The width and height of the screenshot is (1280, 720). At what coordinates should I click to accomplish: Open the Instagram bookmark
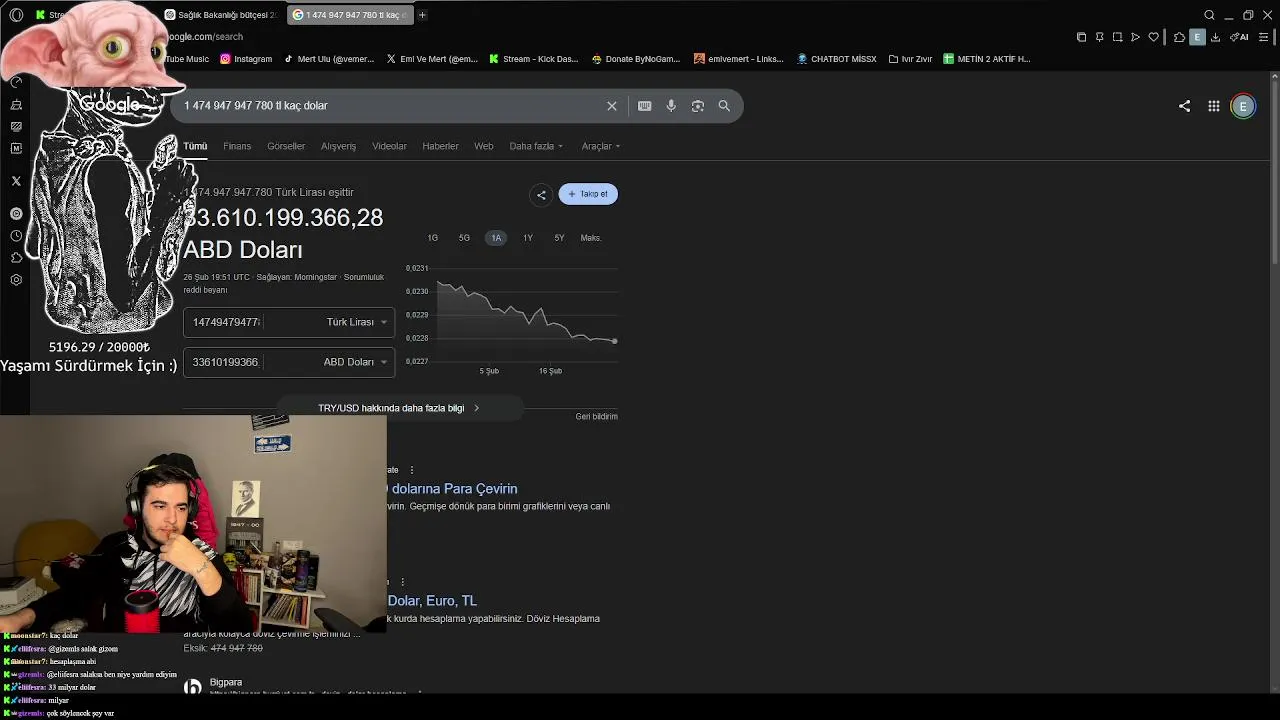tap(246, 59)
